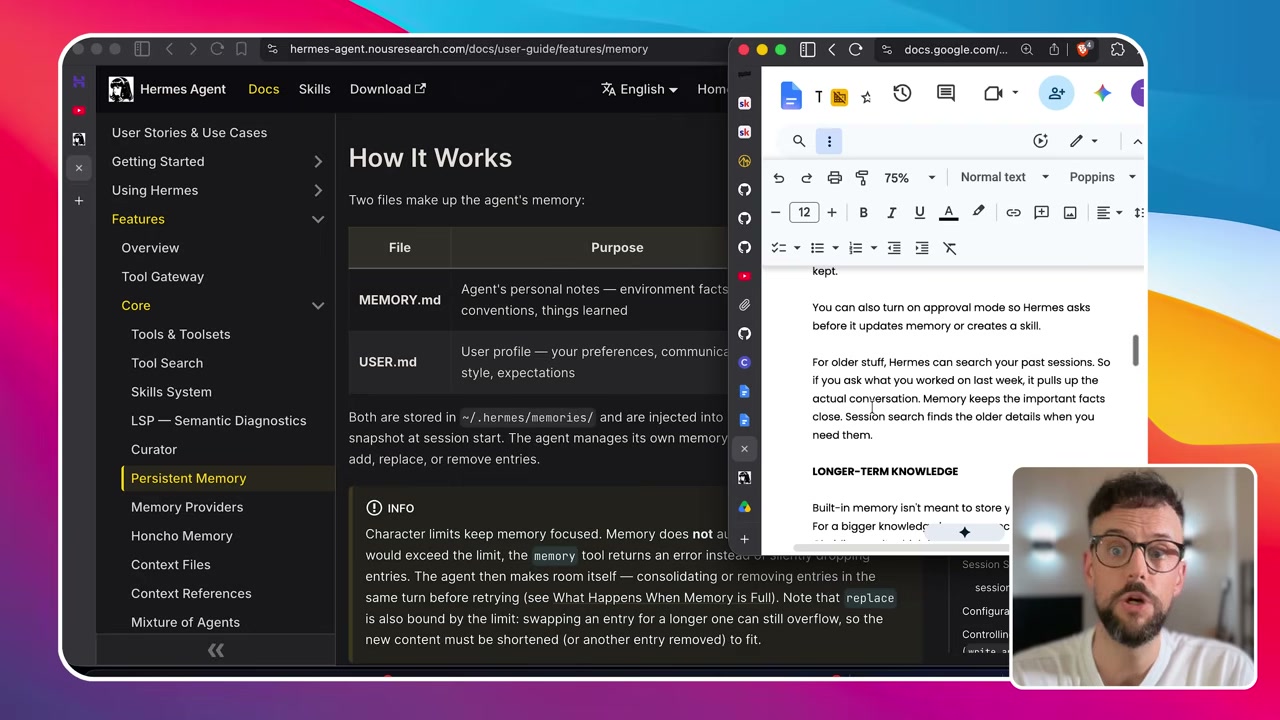1280x720 pixels.
Task: Open version history in Google Docs
Action: 902,93
